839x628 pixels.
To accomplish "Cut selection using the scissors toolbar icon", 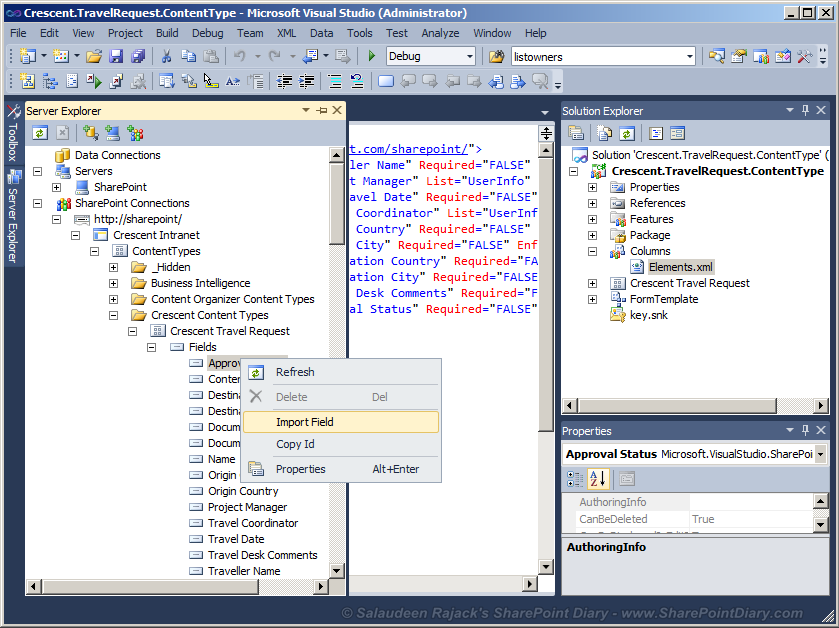I will pyautogui.click(x=167, y=57).
